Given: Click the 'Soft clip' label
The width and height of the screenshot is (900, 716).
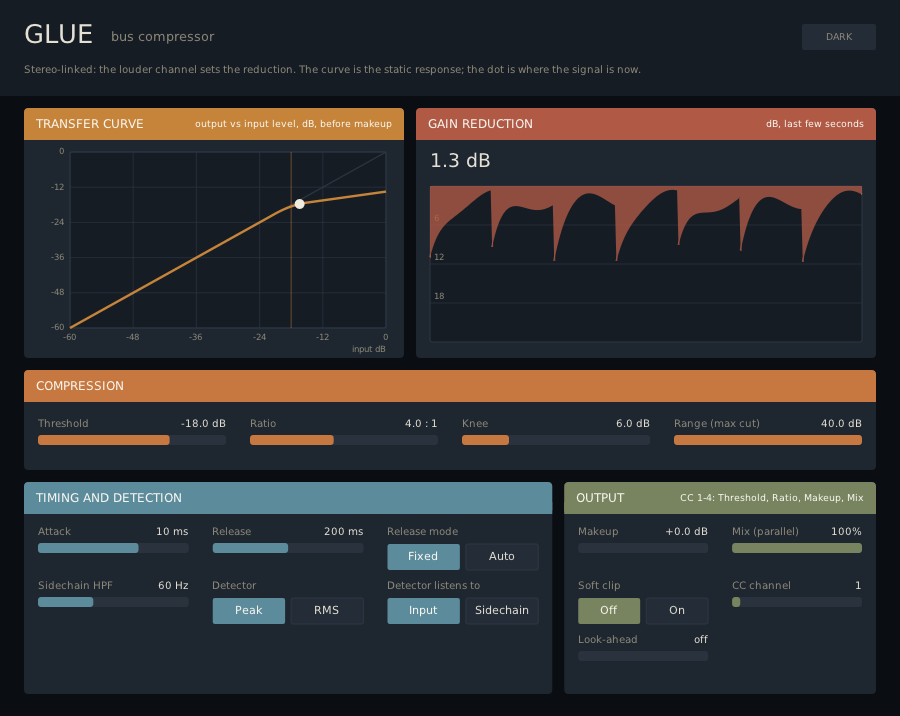Looking at the screenshot, I should click(599, 585).
